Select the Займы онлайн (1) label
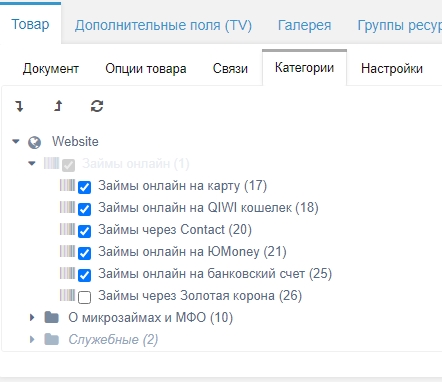 [136, 164]
